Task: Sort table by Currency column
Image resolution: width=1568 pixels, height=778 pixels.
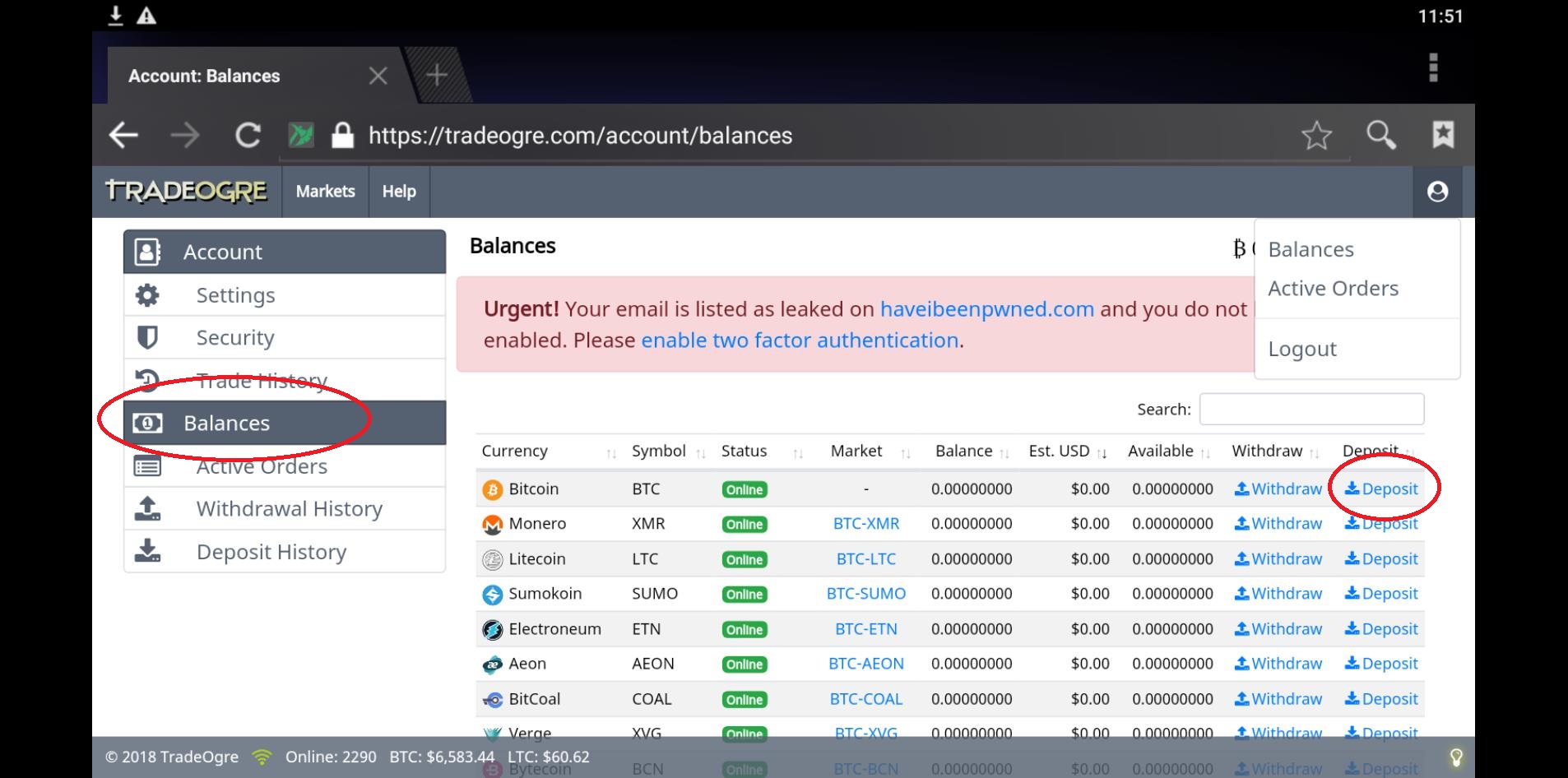Action: (514, 452)
